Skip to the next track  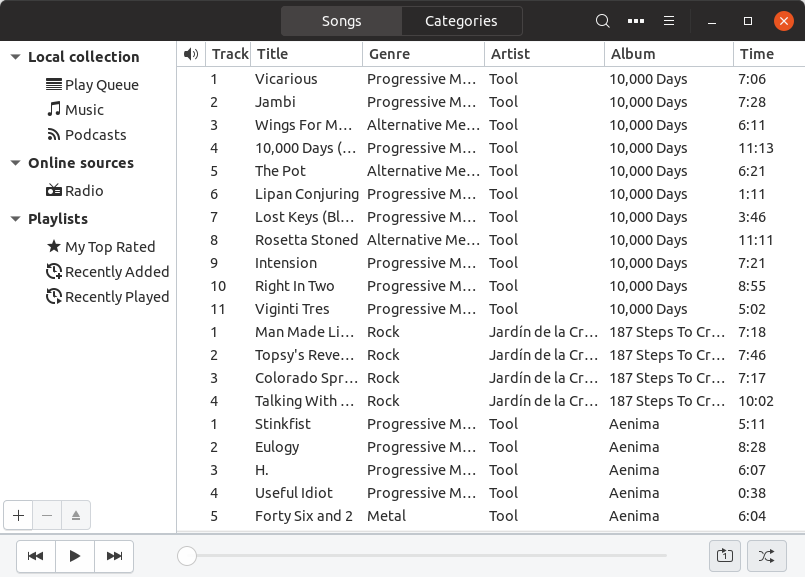pos(114,556)
